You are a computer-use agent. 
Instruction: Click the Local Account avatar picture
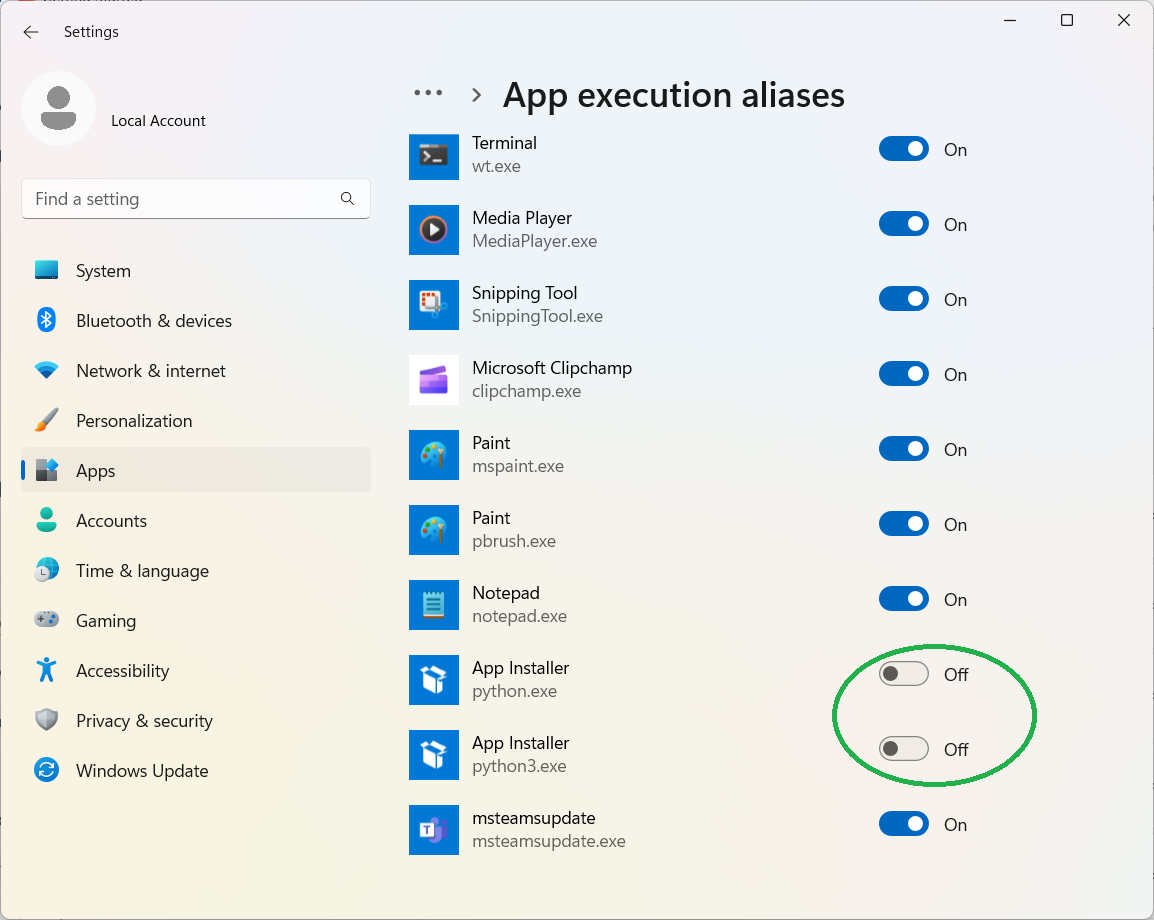pyautogui.click(x=59, y=108)
